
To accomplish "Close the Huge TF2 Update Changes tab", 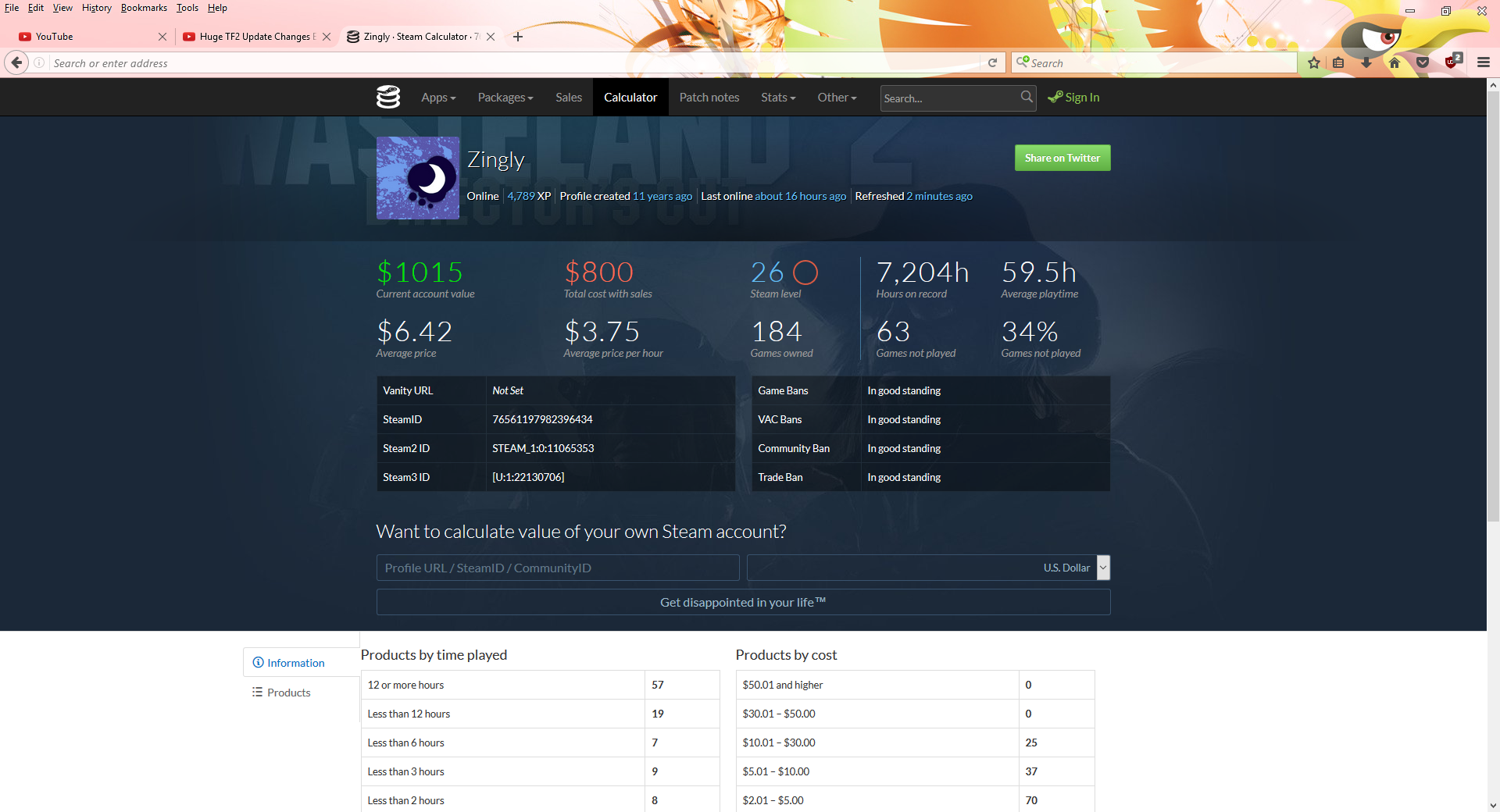I will [327, 37].
